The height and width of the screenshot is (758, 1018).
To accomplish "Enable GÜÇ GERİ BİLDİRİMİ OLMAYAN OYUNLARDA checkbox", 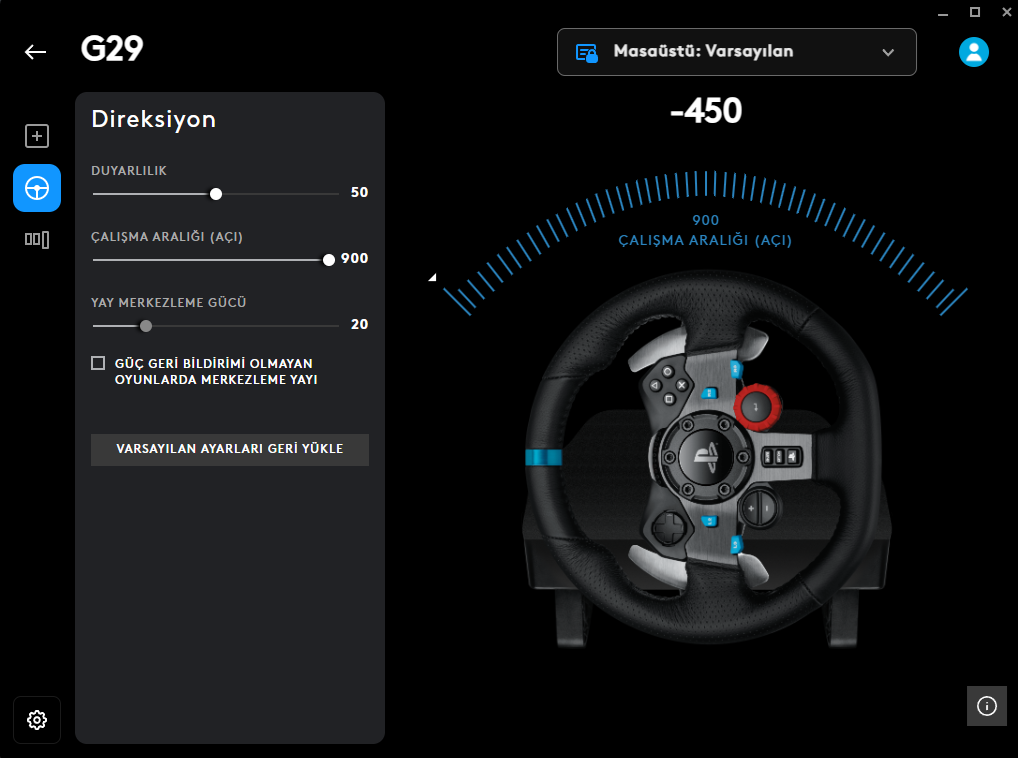I will (98, 363).
